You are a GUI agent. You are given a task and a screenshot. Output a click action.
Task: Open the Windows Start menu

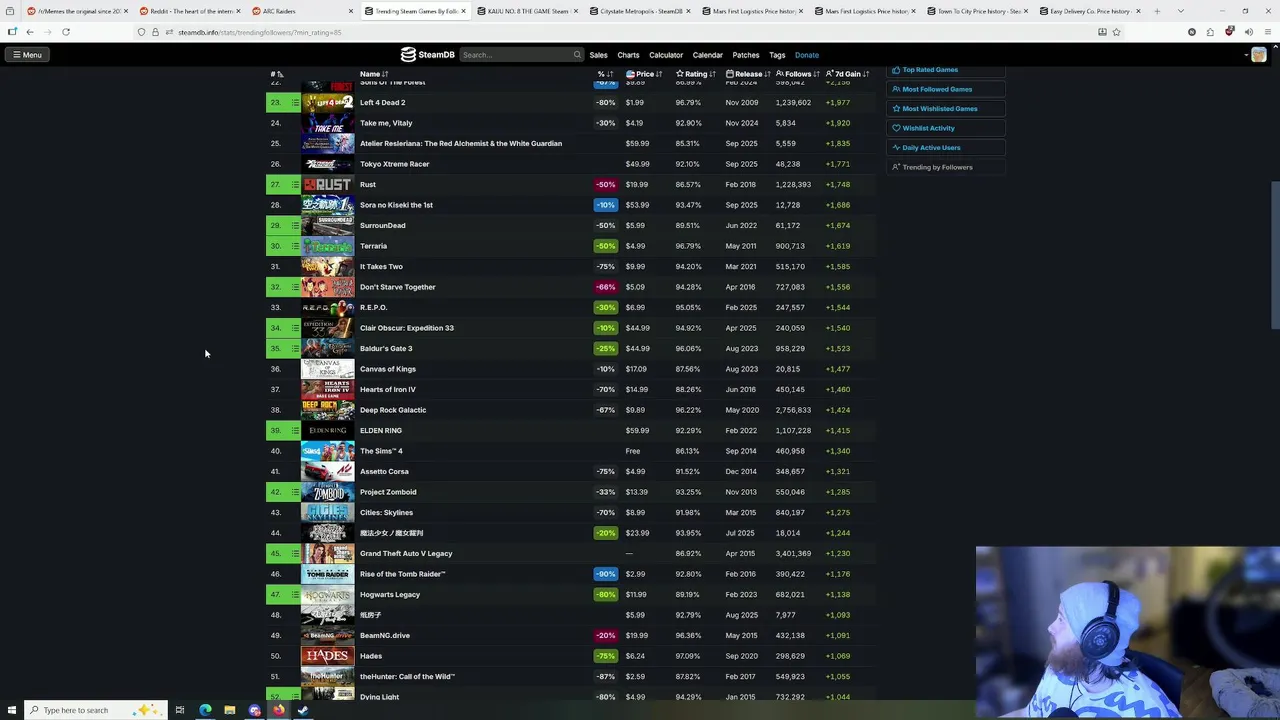(x=10, y=710)
